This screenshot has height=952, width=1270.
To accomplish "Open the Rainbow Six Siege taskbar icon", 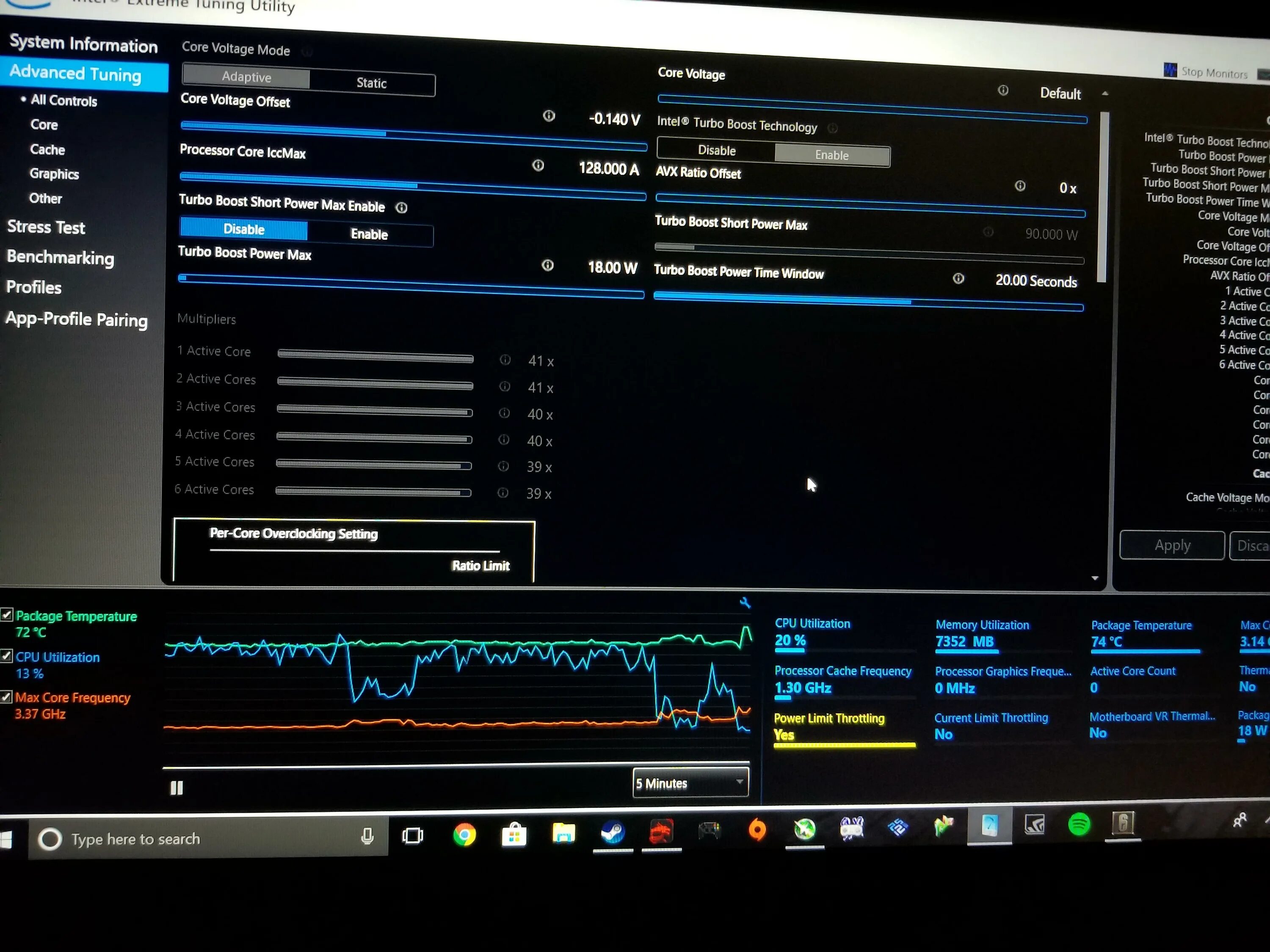I will [x=1123, y=823].
